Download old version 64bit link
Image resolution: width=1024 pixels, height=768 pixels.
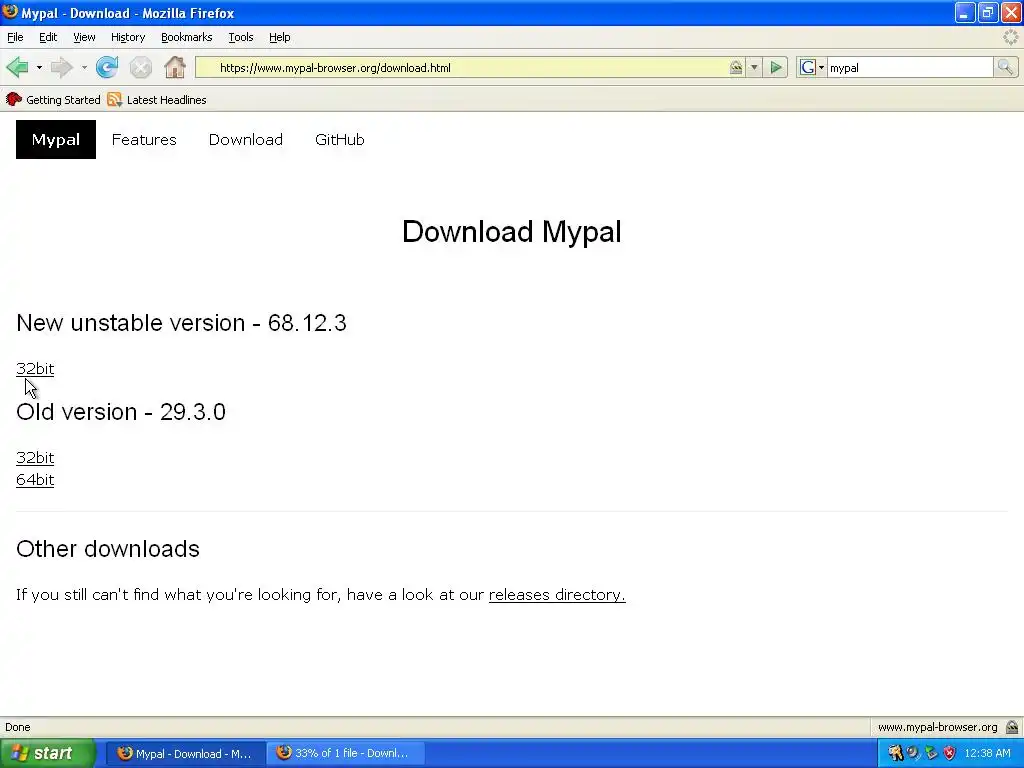(35, 479)
